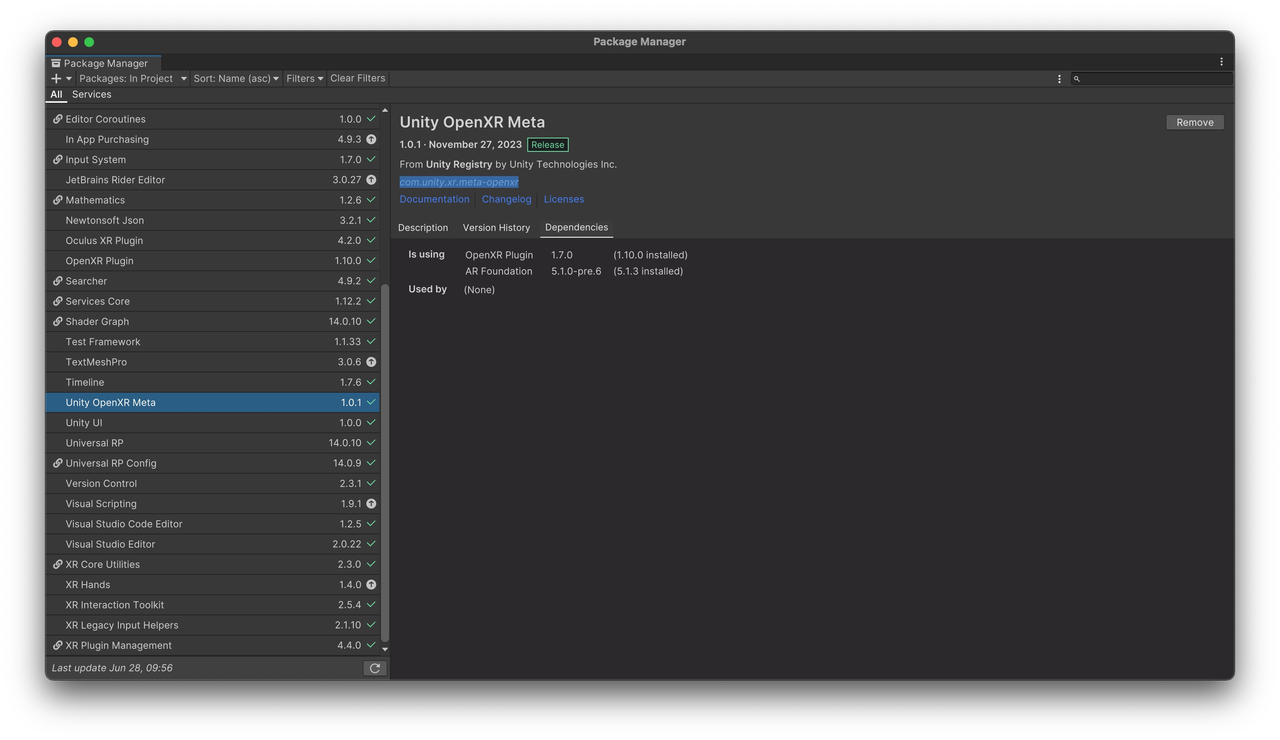Click the link icon beside Input System
The height and width of the screenshot is (740, 1280).
click(57, 160)
